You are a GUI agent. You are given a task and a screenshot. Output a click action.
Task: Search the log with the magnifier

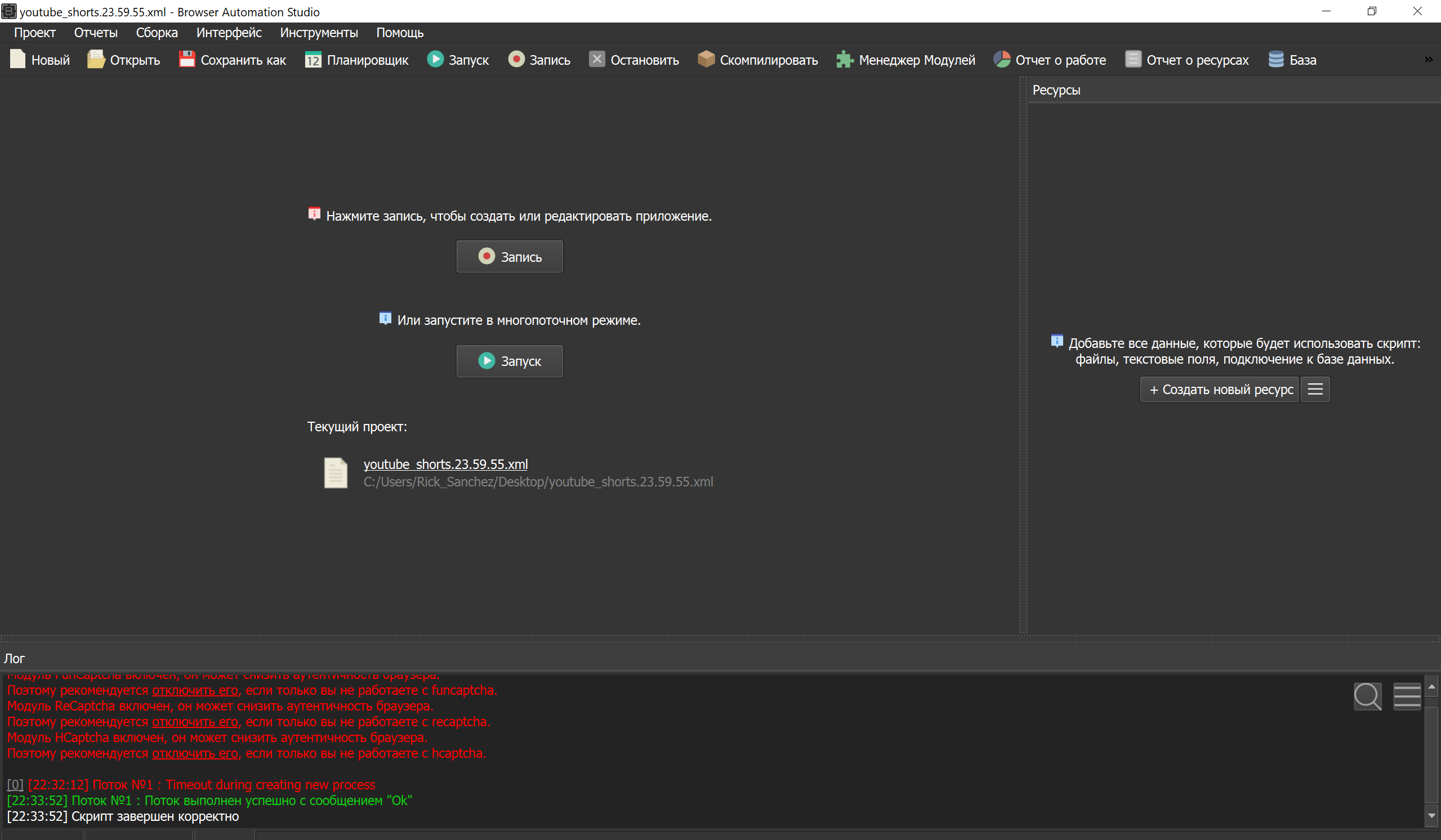tap(1368, 696)
